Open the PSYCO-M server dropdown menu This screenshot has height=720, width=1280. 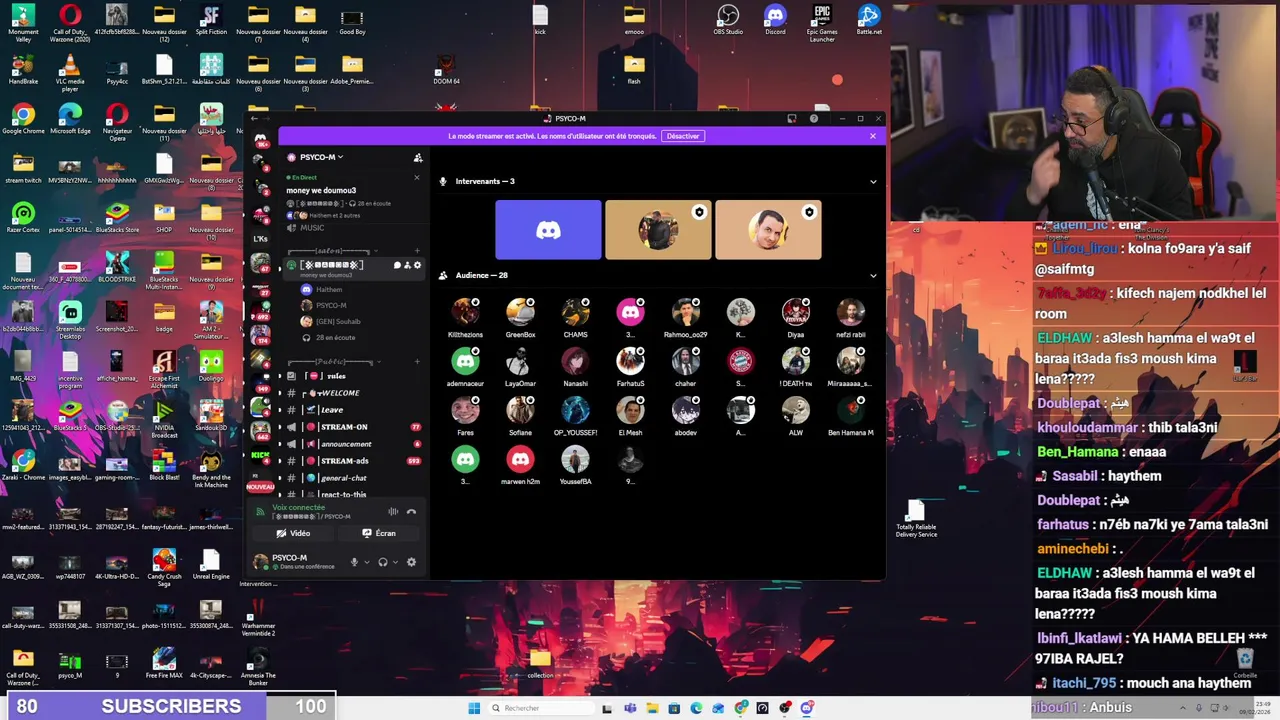point(322,157)
